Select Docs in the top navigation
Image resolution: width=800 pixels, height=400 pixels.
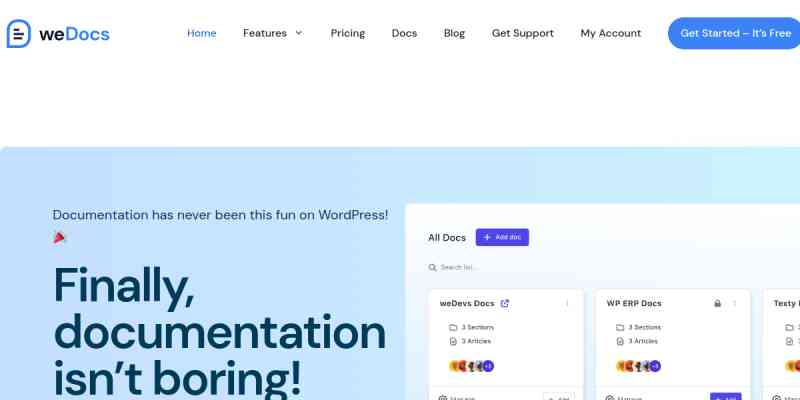(404, 33)
